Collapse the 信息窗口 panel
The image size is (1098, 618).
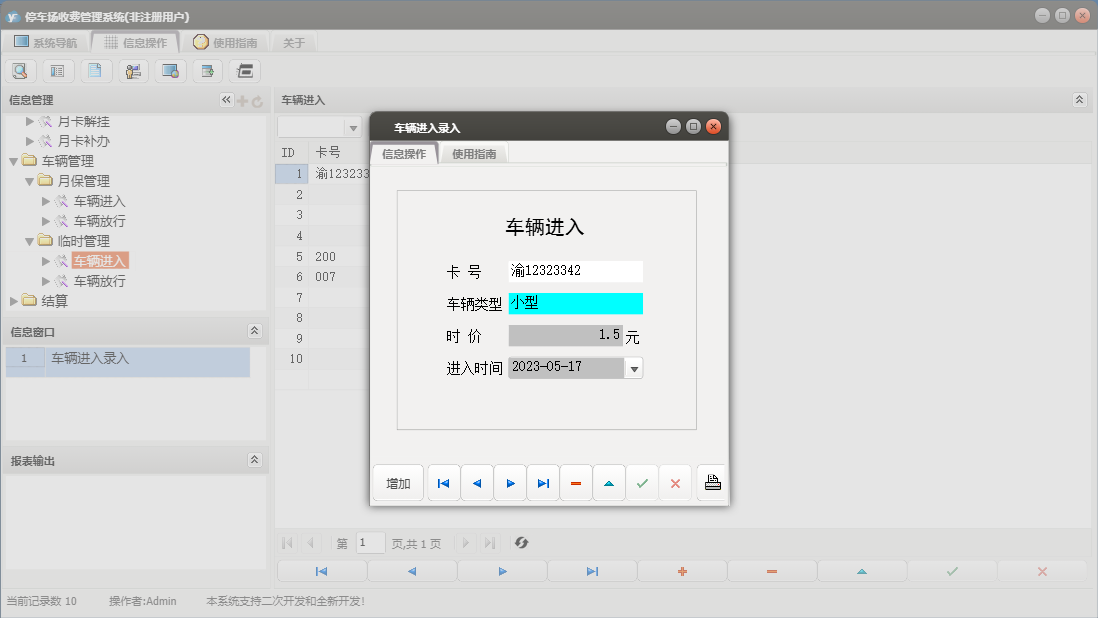tap(255, 331)
